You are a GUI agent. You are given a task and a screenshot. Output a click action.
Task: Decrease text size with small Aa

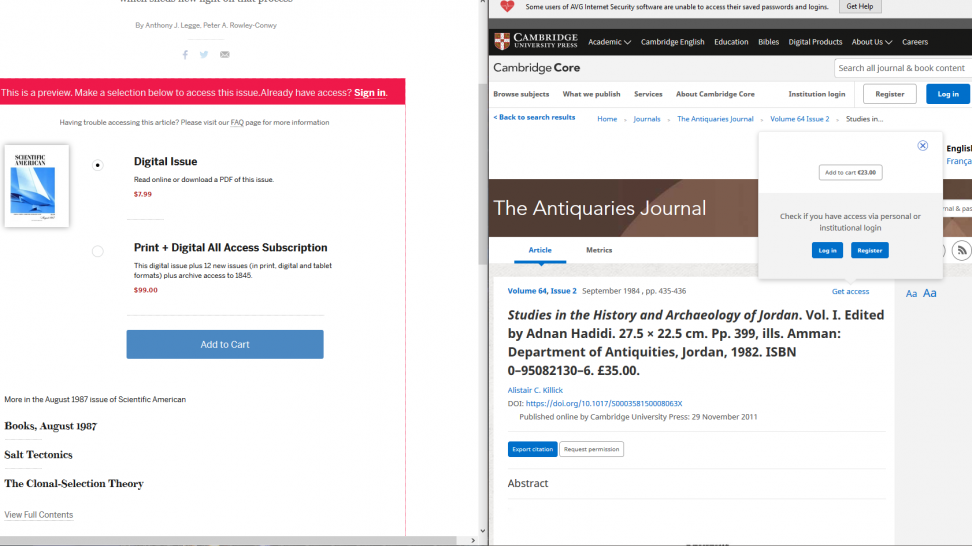911,294
